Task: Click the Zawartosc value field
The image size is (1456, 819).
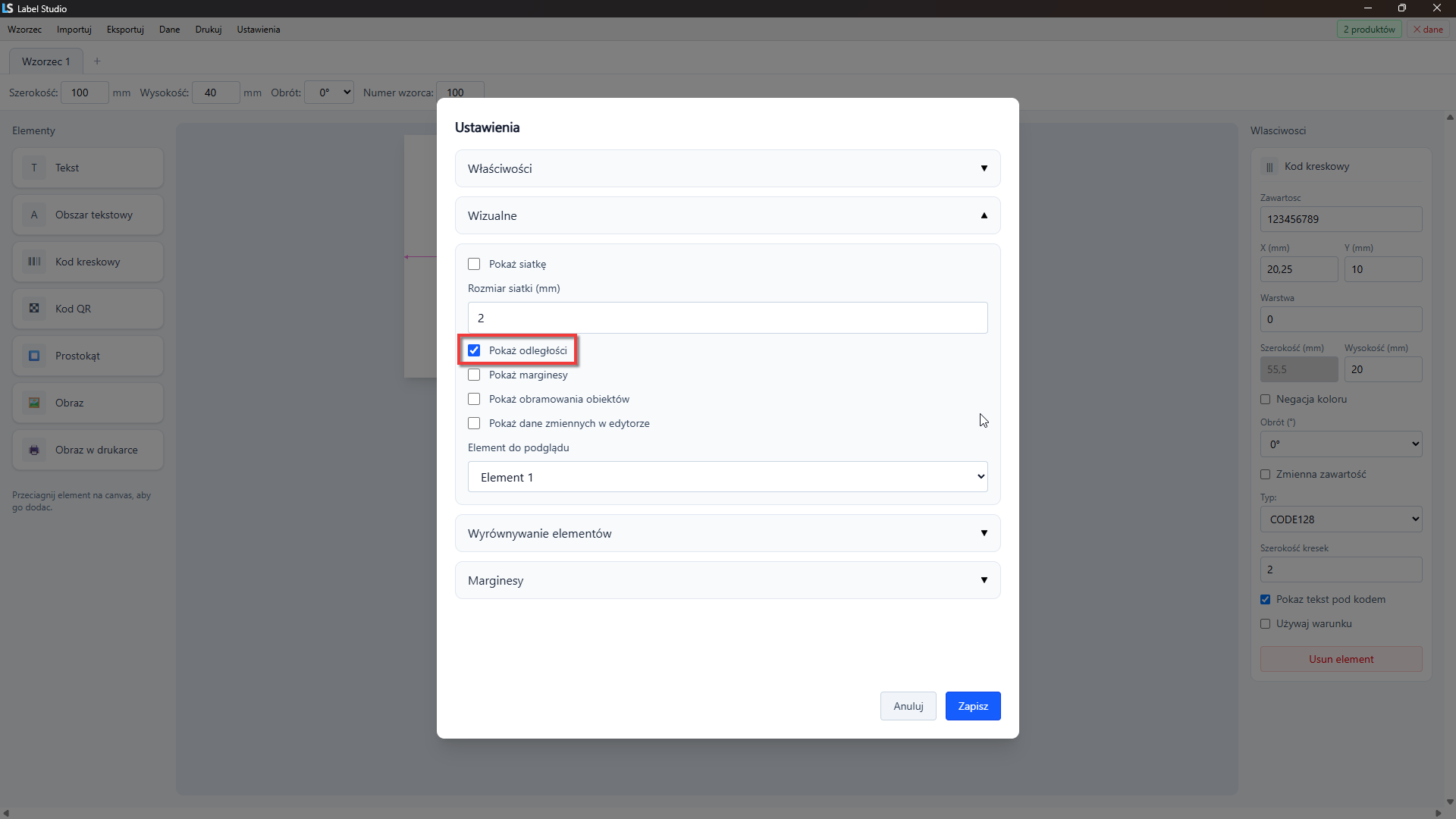Action: point(1341,219)
